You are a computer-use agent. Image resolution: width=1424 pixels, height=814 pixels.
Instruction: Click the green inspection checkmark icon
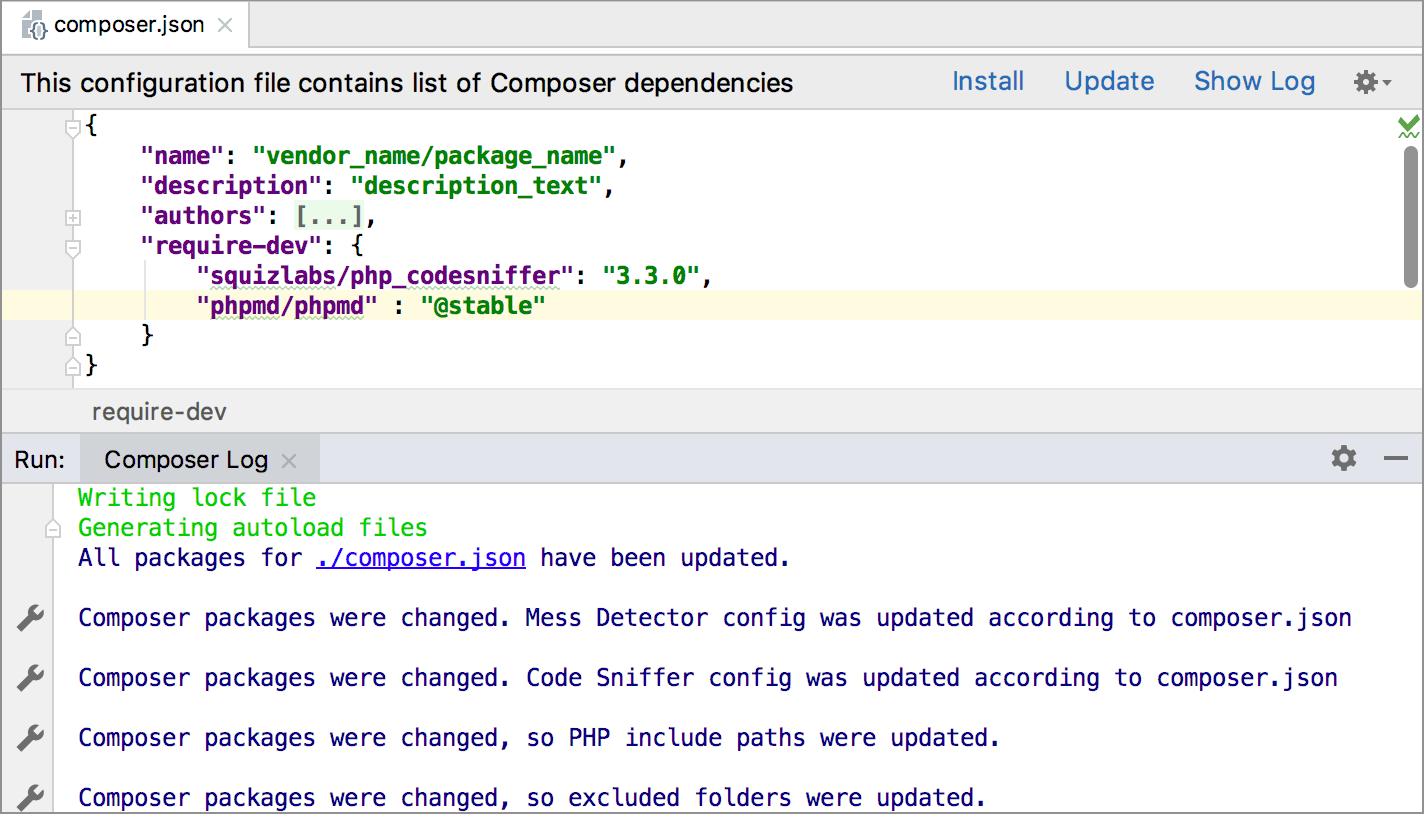tap(1408, 126)
